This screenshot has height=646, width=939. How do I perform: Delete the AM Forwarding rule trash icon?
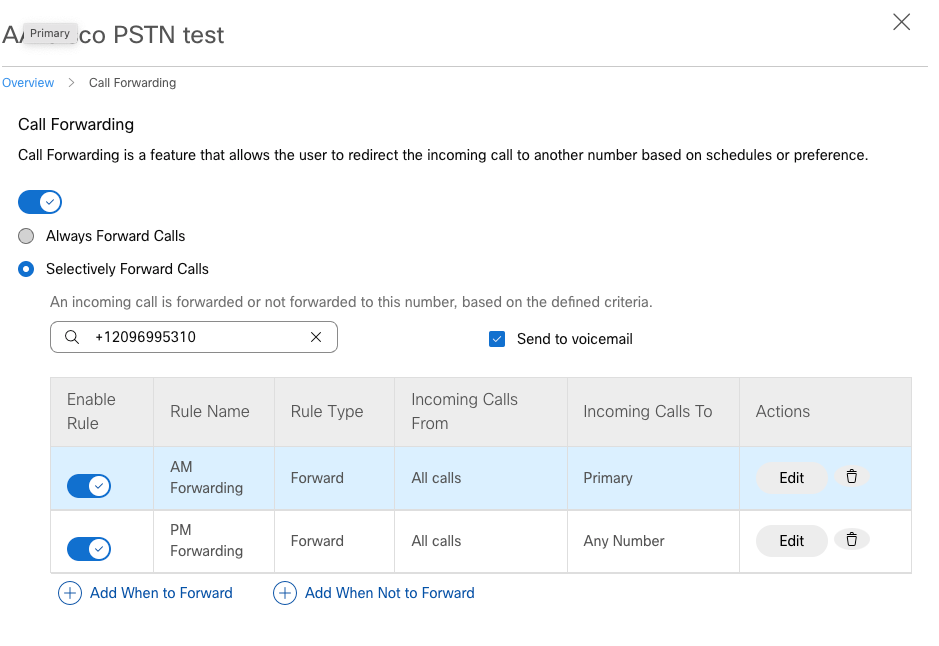(852, 477)
